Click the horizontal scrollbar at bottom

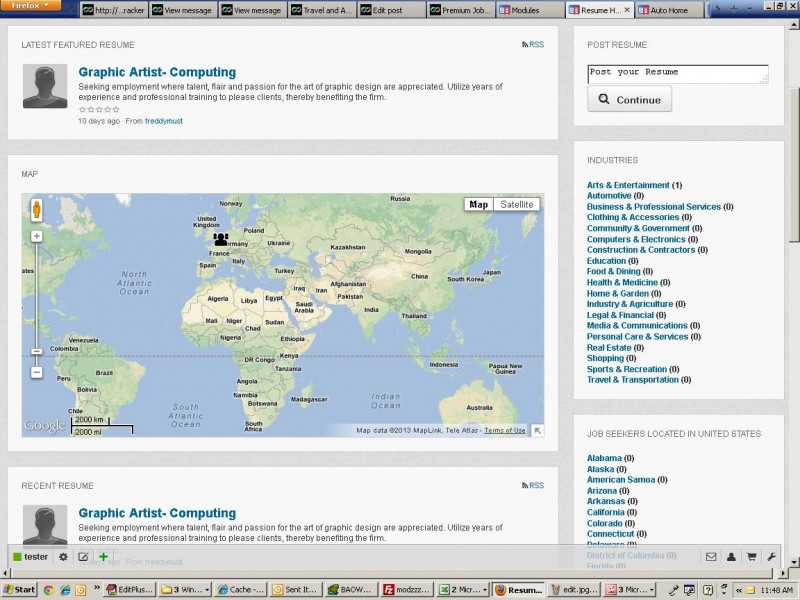point(390,573)
